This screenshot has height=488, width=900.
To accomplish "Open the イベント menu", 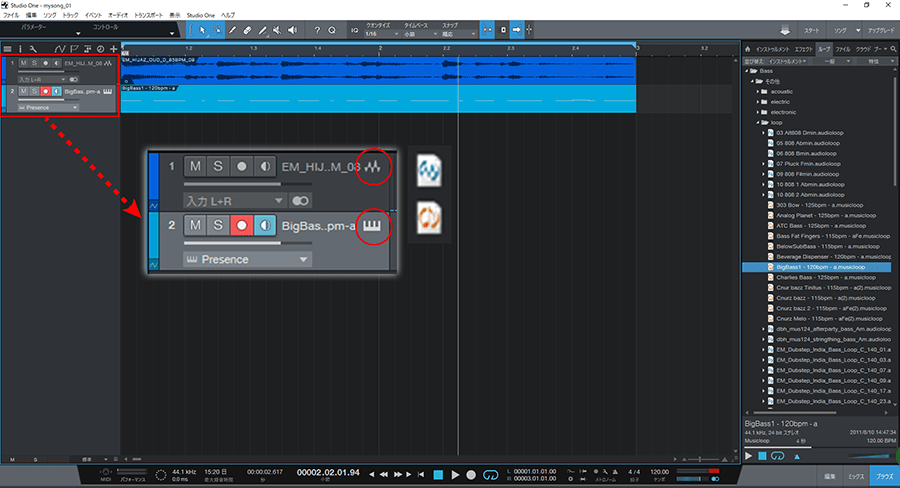I will pos(94,16).
